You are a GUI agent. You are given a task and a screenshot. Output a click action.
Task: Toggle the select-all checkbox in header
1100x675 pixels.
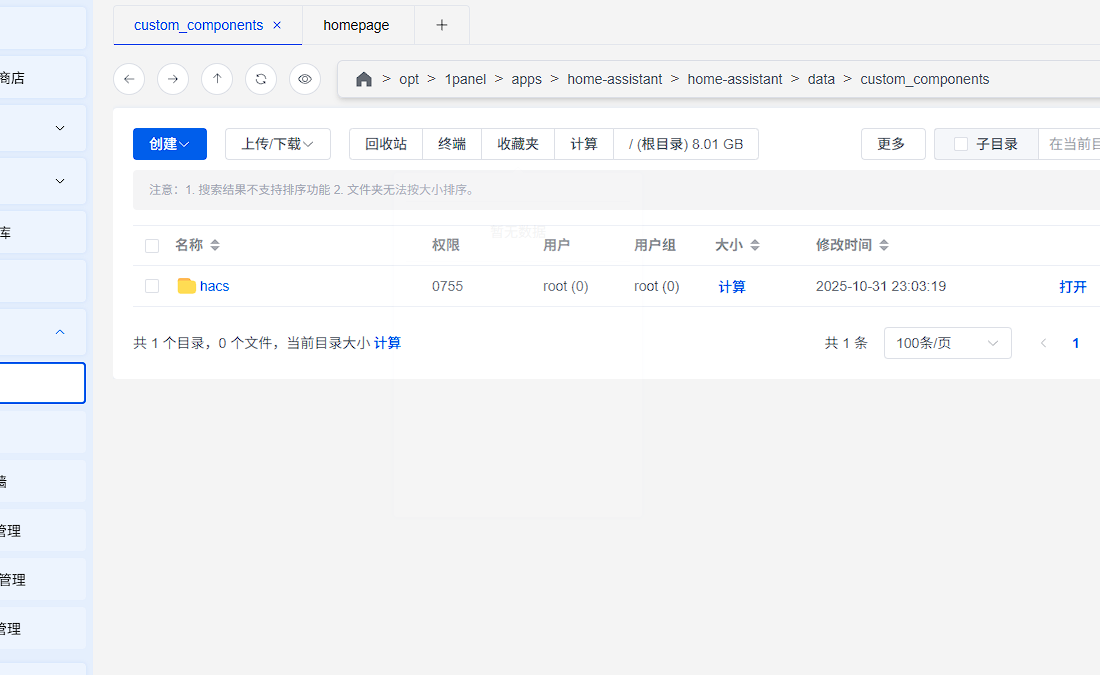point(152,245)
